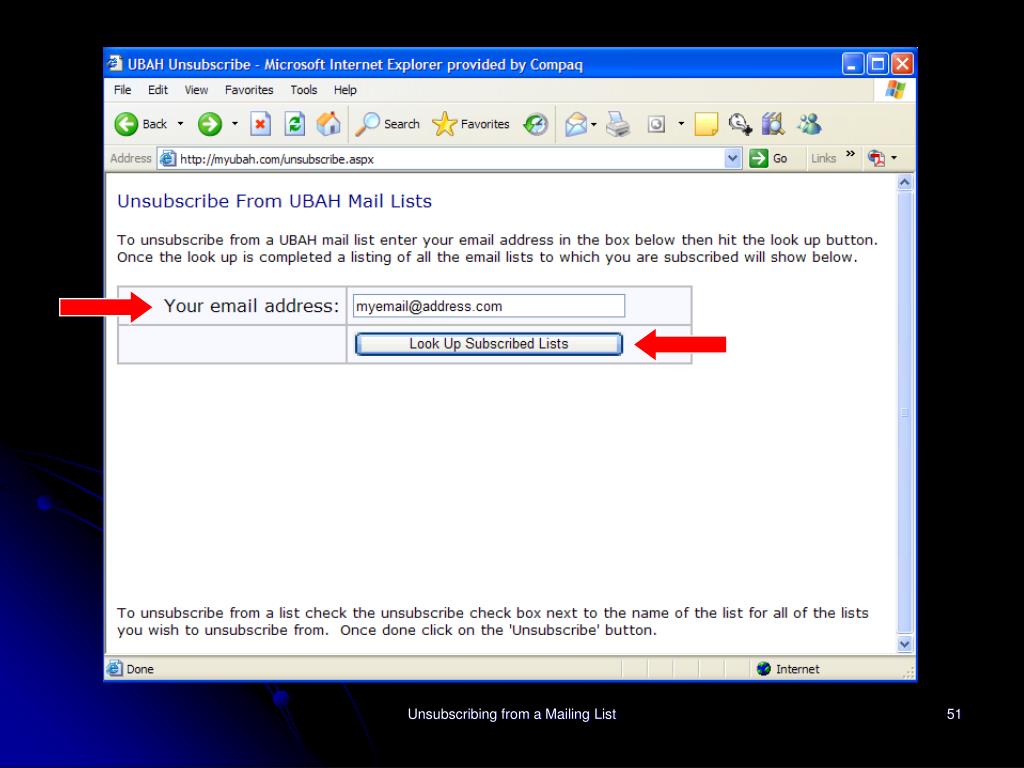Click the magnifier Research icon

[x=740, y=124]
